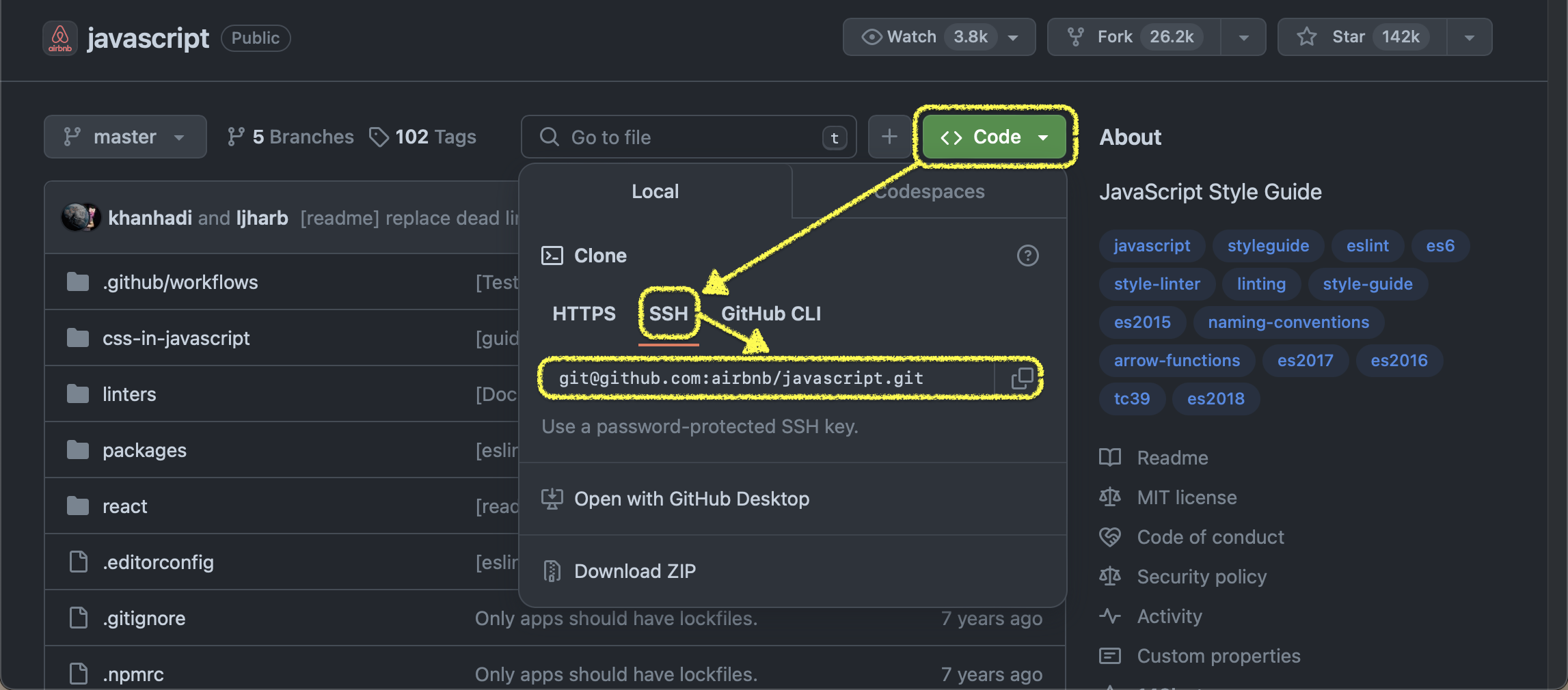This screenshot has width=1568, height=690.
Task: Open the linting topic tag
Action: coord(1261,284)
